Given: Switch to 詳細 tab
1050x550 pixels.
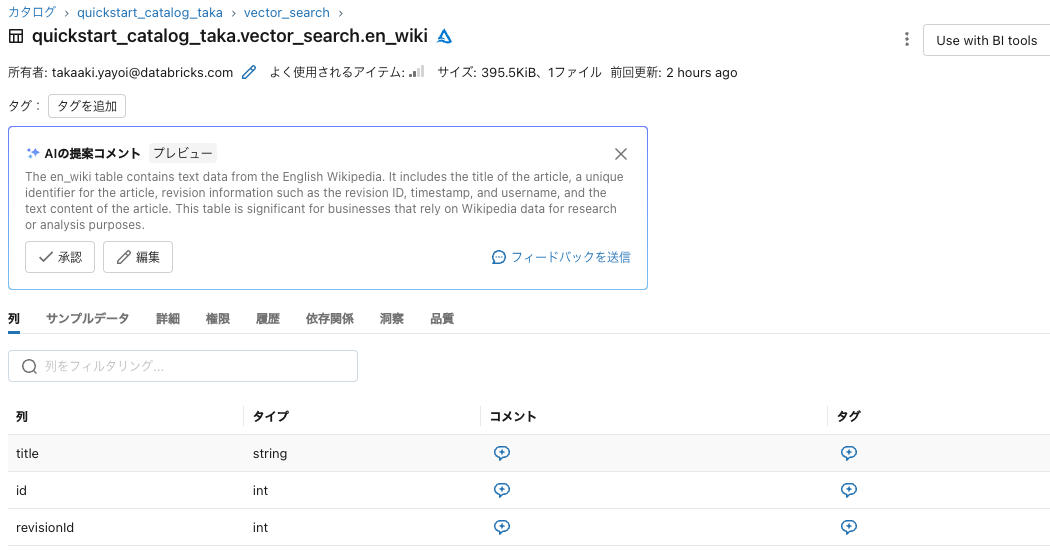Looking at the screenshot, I should 168,319.
